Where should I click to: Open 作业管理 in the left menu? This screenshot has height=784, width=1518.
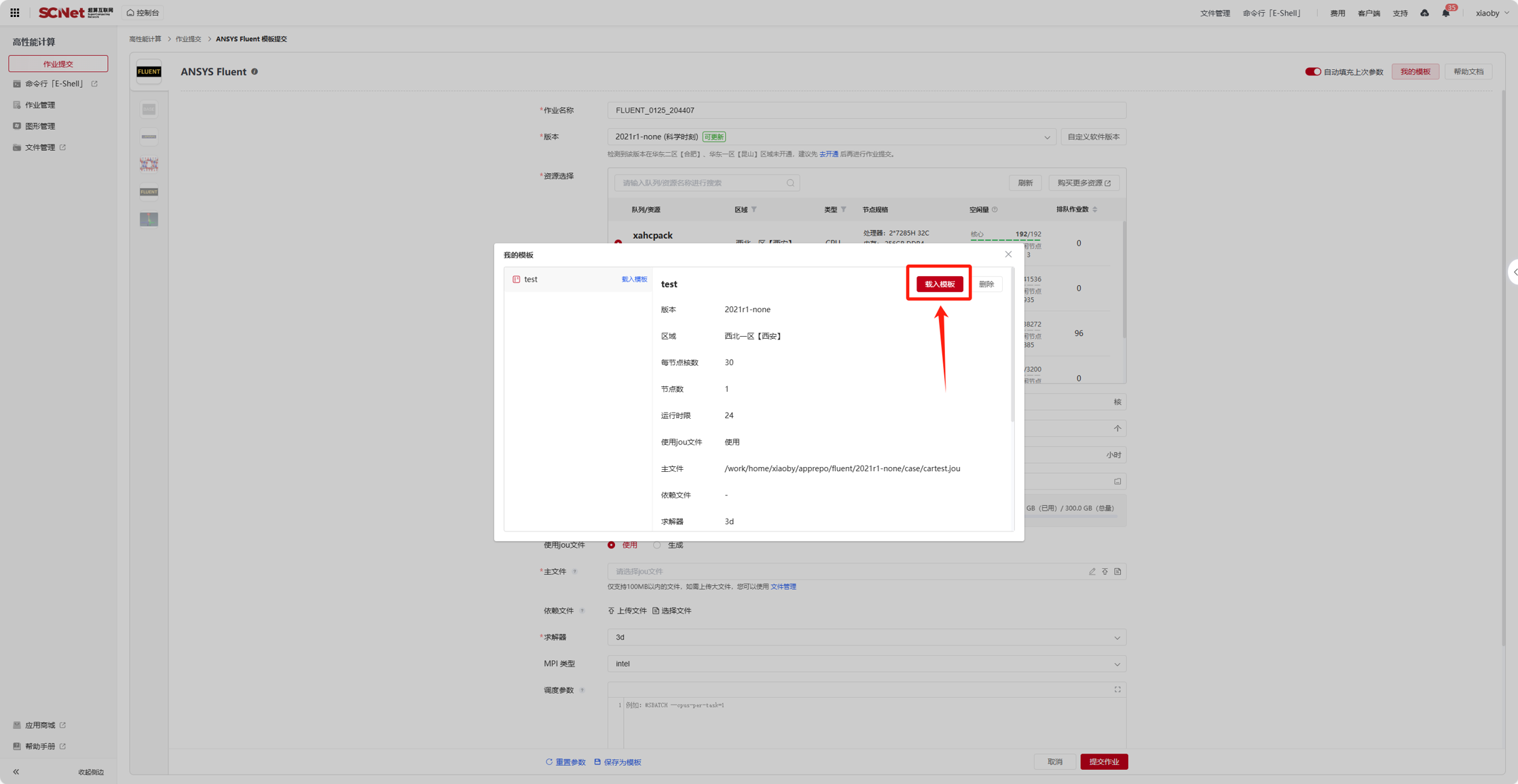pos(40,105)
